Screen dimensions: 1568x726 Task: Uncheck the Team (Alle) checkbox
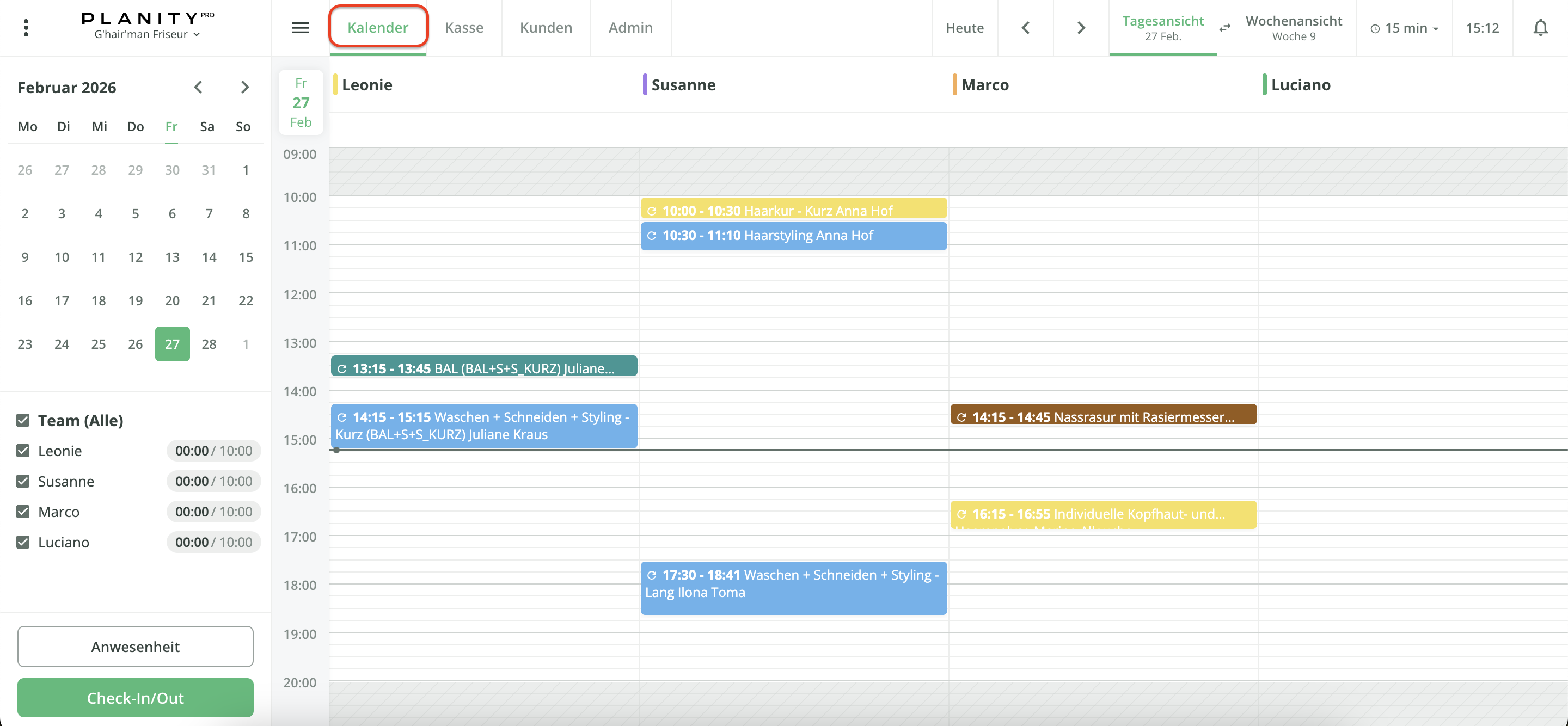tap(23, 420)
